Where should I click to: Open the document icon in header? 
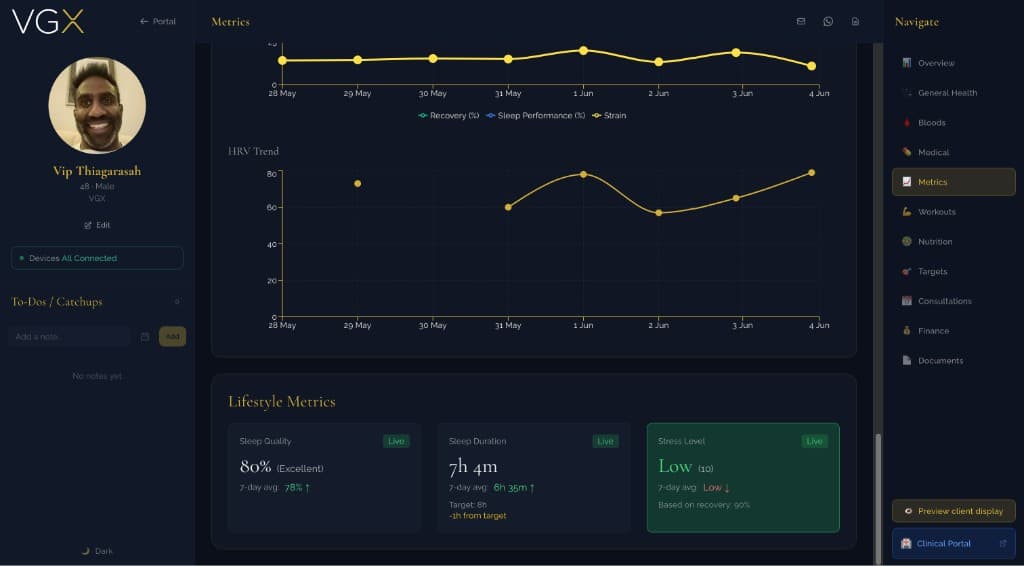tap(855, 22)
